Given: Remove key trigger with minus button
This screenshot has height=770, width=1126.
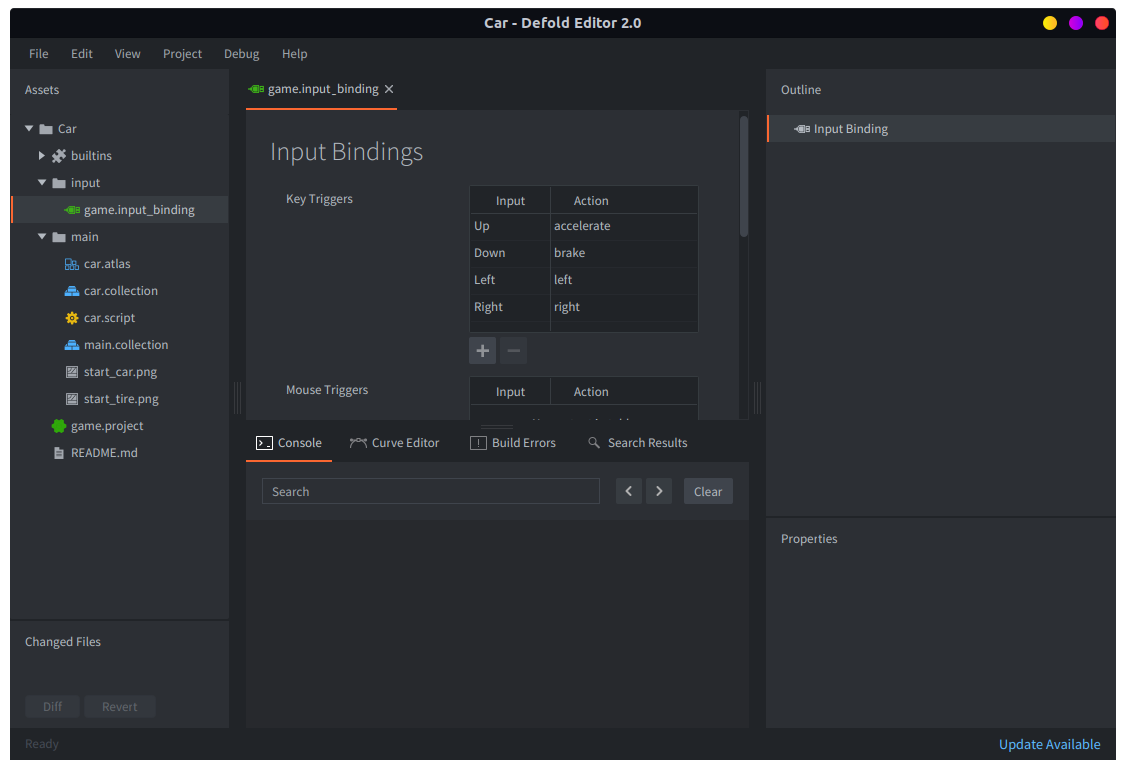Looking at the screenshot, I should pyautogui.click(x=513, y=351).
